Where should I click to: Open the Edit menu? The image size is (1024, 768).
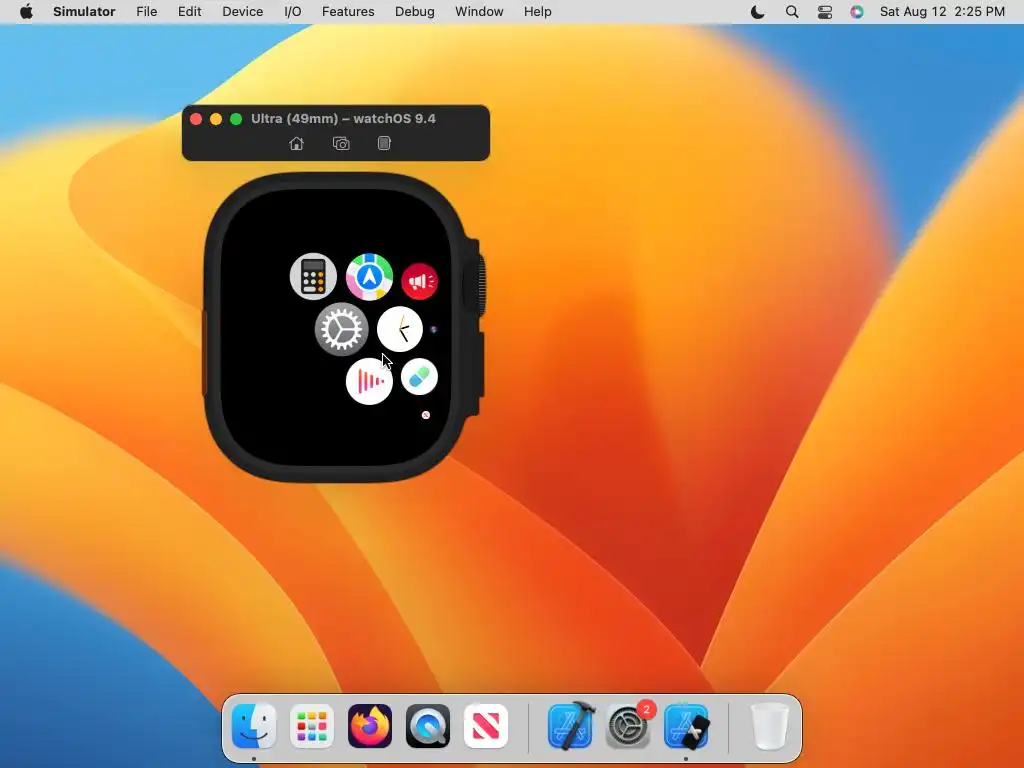coord(189,12)
